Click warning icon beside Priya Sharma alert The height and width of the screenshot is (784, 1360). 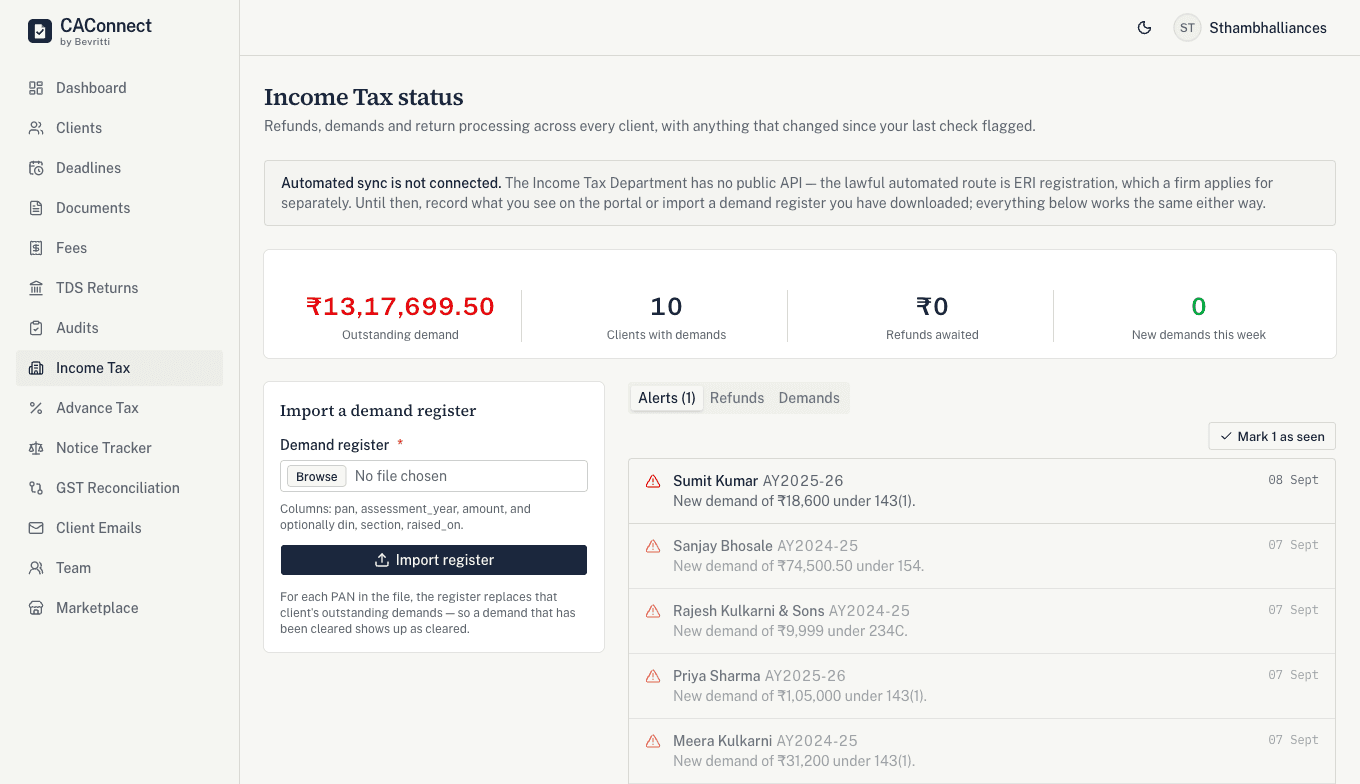coord(653,676)
